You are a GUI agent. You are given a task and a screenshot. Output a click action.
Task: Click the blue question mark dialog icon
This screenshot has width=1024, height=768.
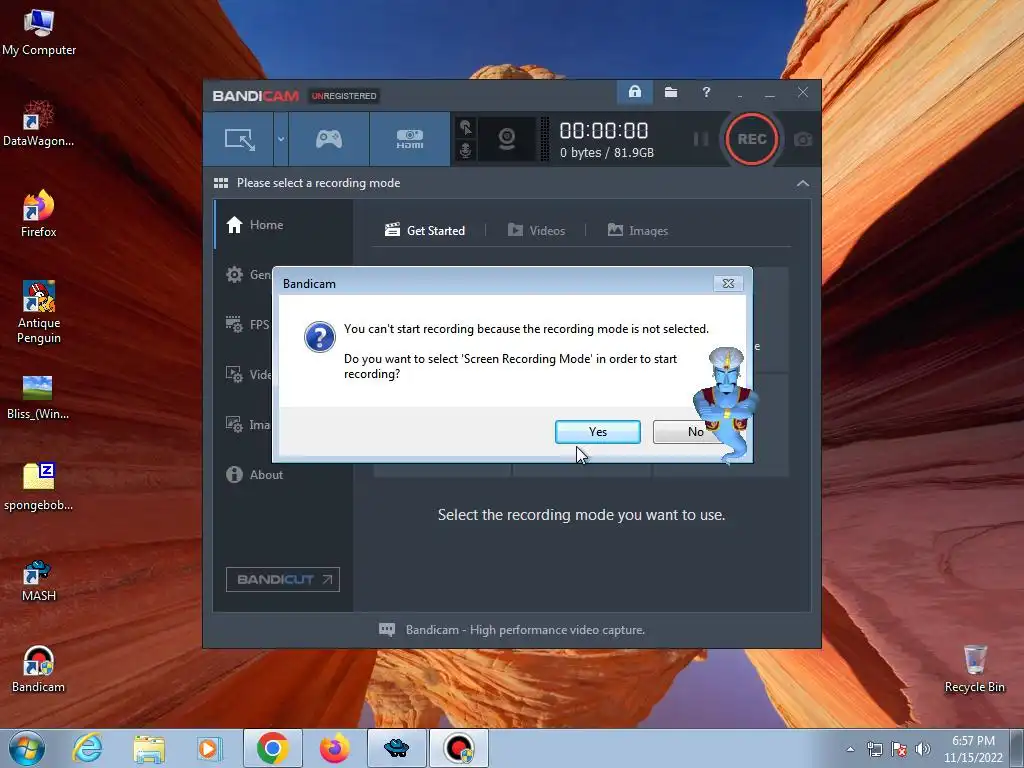[320, 337]
